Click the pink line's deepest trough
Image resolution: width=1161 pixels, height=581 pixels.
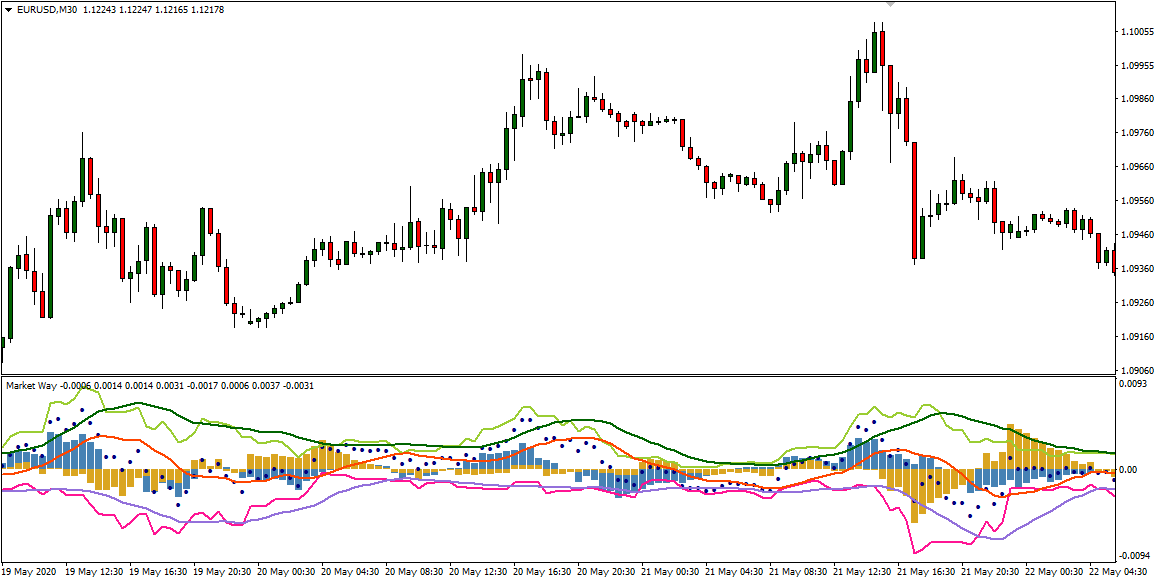point(917,552)
